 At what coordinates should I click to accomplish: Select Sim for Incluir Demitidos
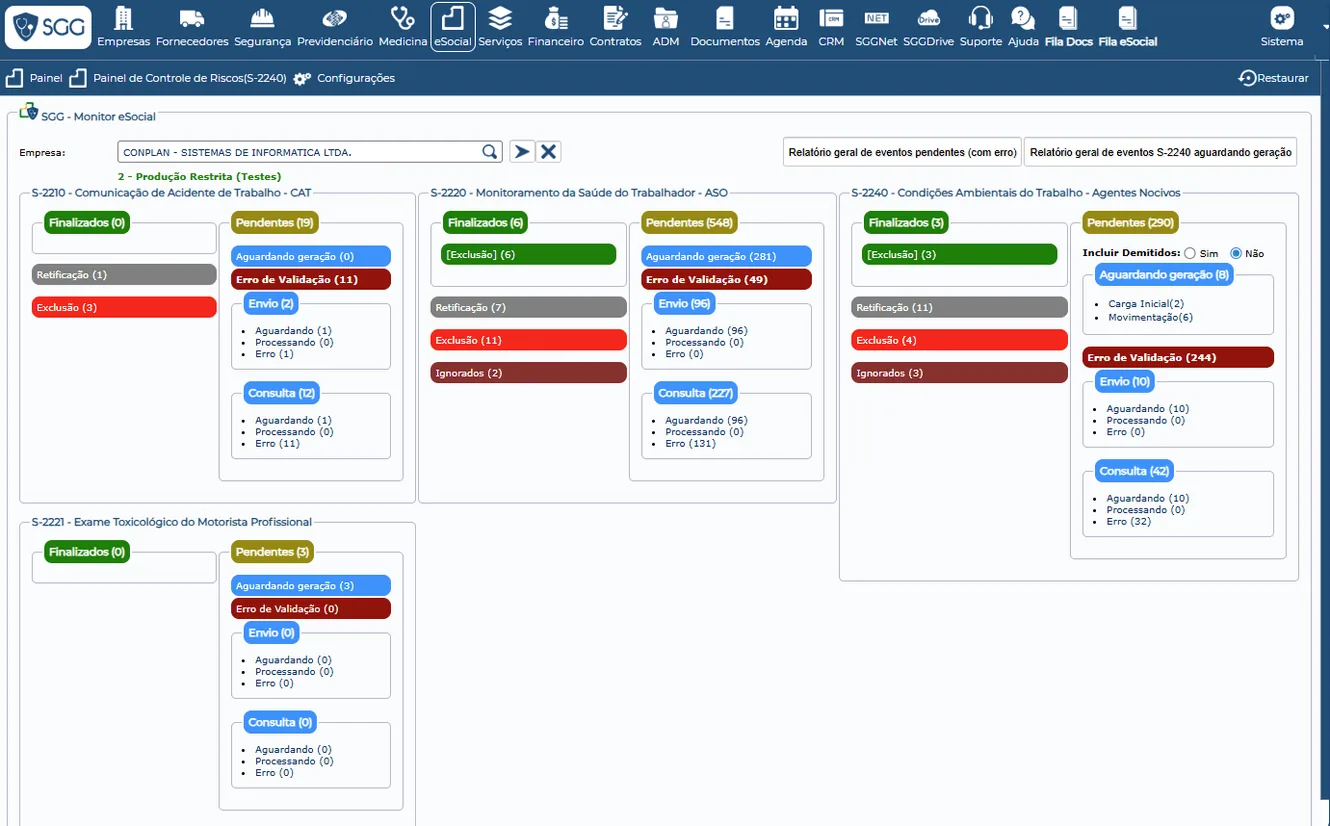[1190, 253]
